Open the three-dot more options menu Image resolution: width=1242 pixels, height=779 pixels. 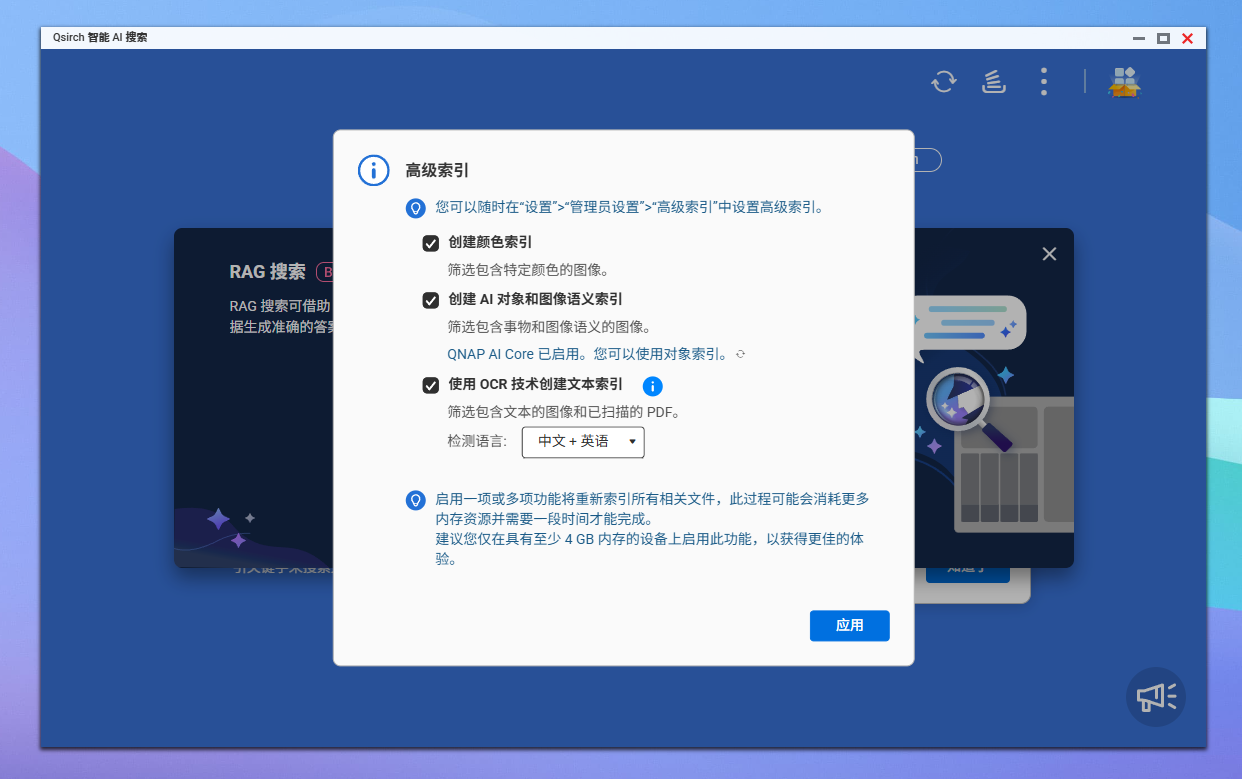[1043, 81]
